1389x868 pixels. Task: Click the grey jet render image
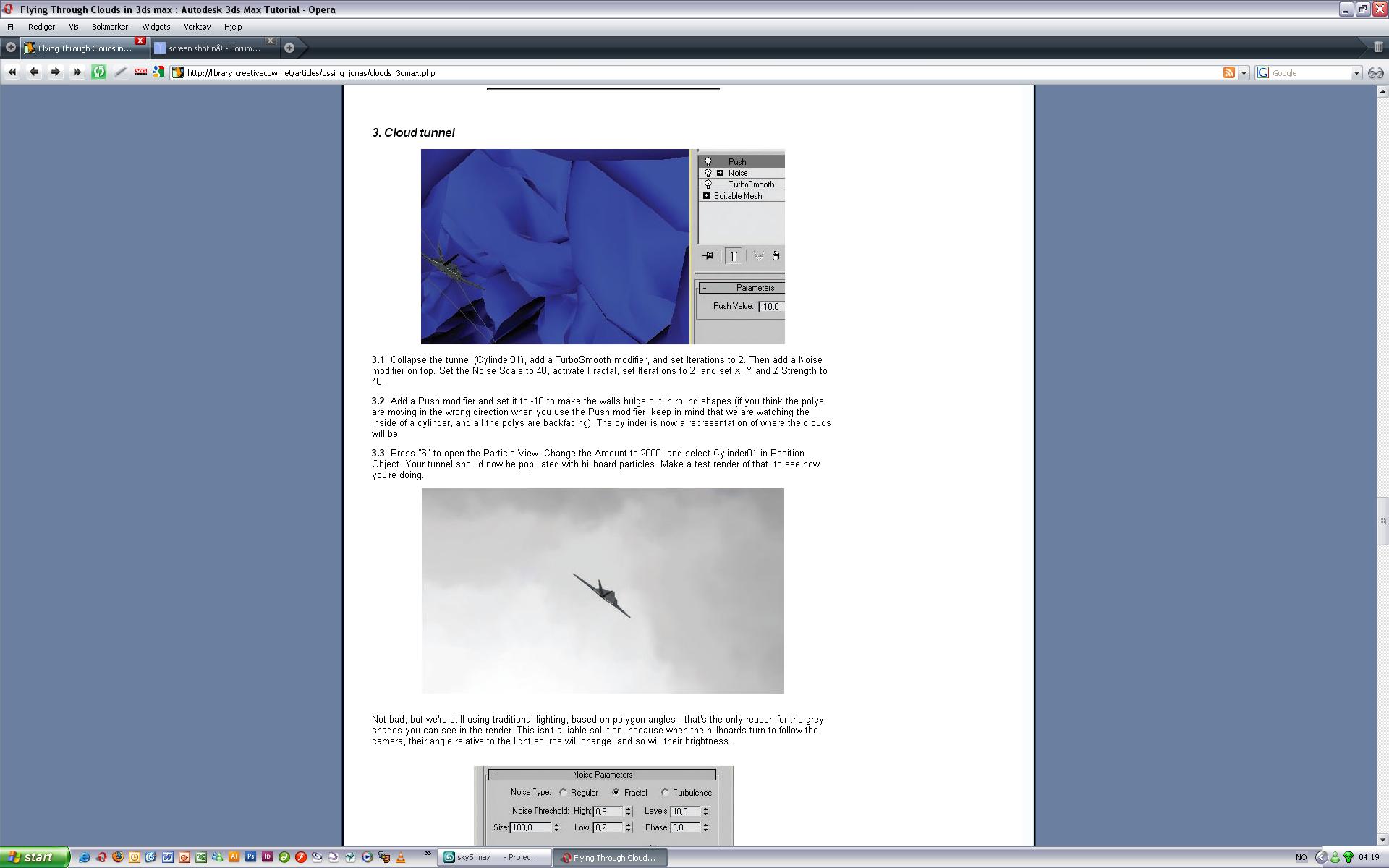(x=603, y=591)
